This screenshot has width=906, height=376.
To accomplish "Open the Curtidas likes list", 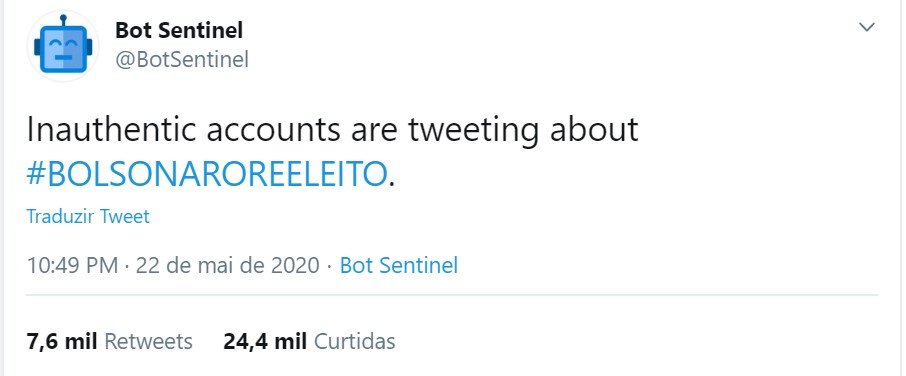I will click(354, 341).
